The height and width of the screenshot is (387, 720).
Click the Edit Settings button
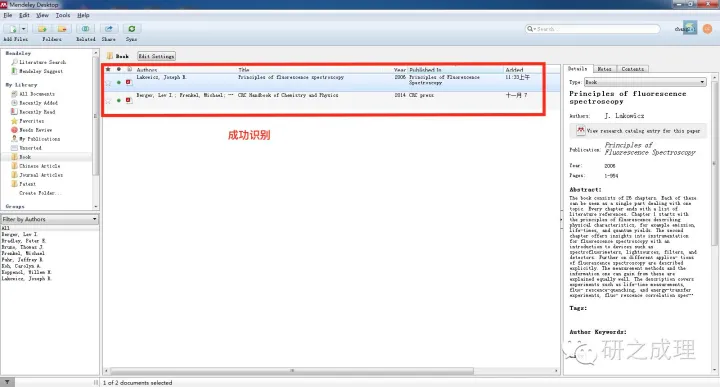coord(157,56)
